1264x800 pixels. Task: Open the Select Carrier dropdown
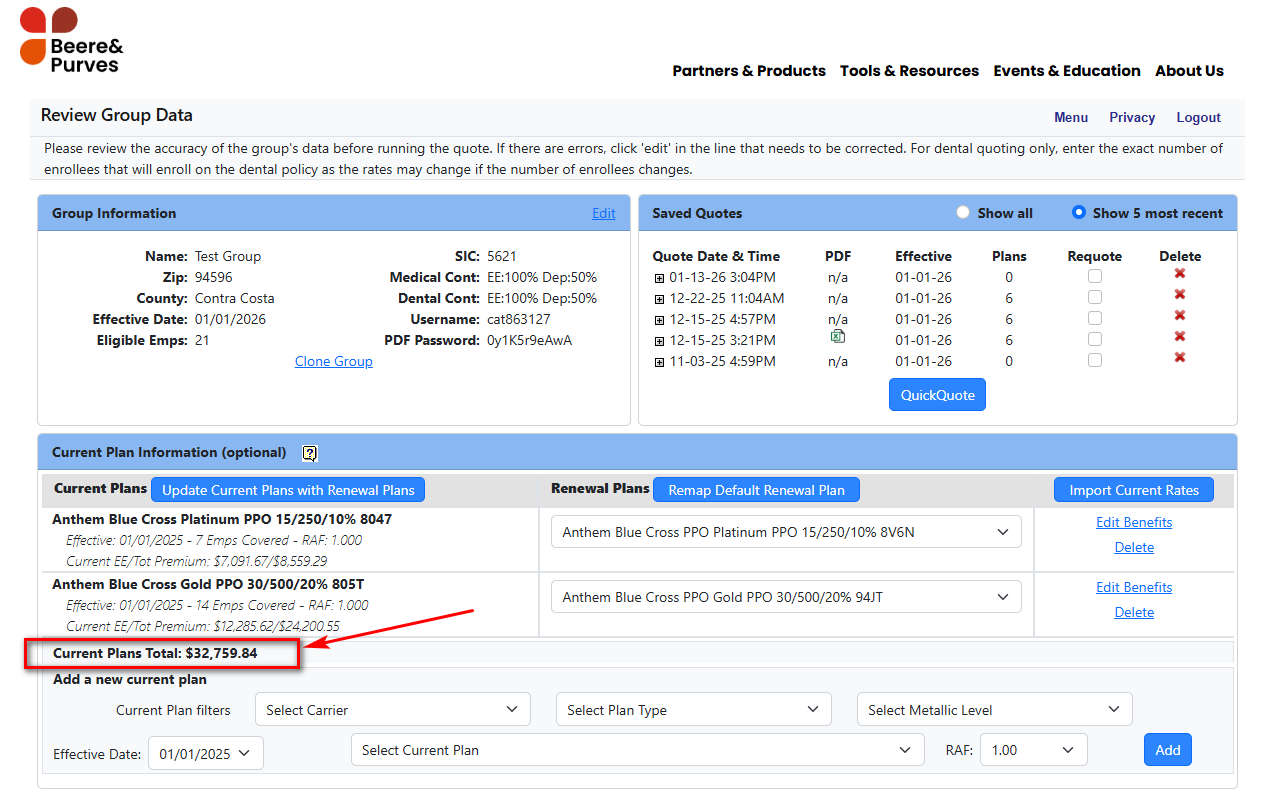point(392,710)
